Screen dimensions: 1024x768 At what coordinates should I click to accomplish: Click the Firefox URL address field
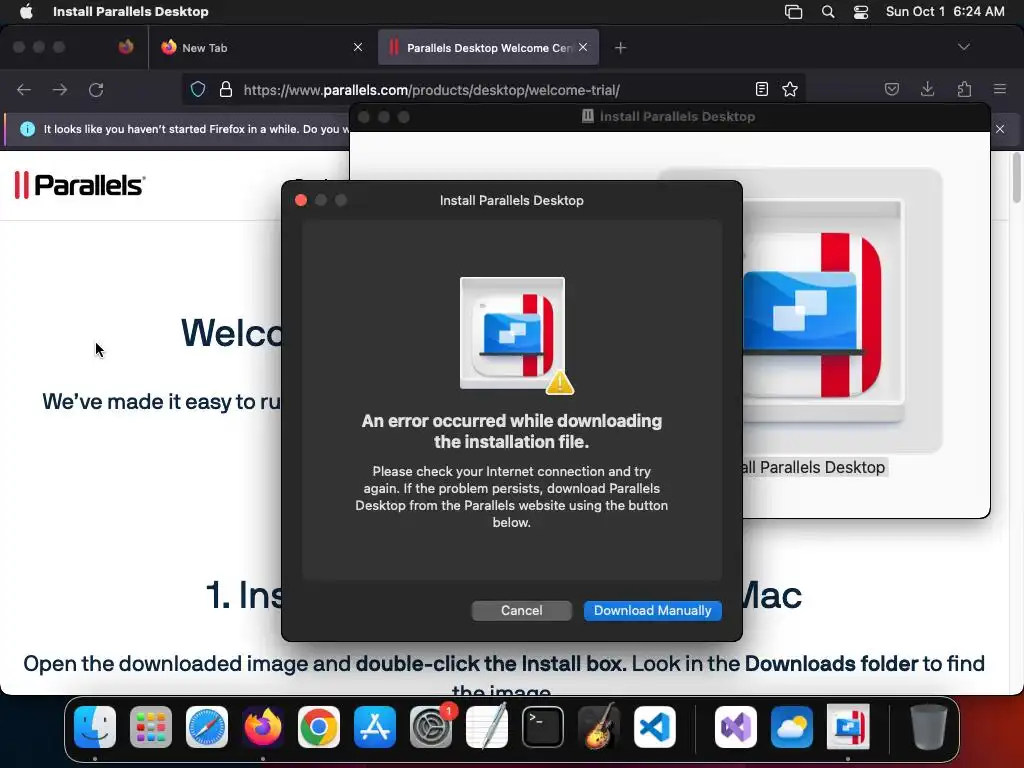[493, 89]
